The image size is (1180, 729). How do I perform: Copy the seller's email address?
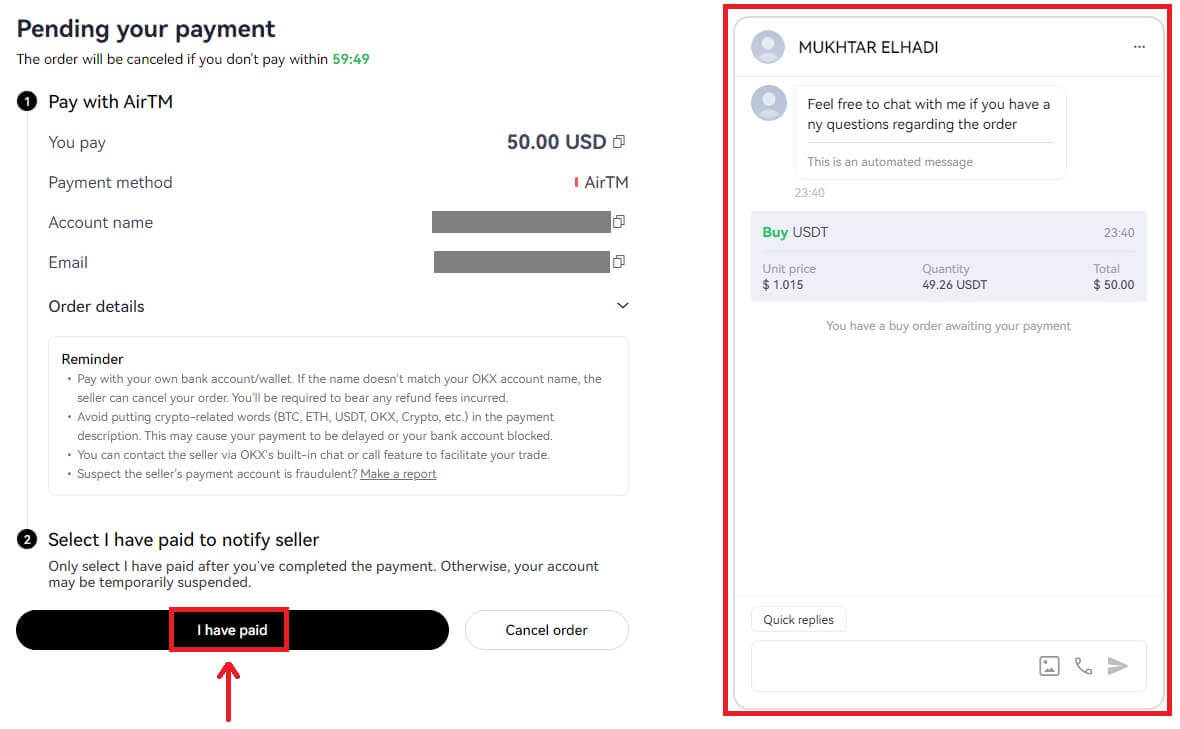pos(618,262)
